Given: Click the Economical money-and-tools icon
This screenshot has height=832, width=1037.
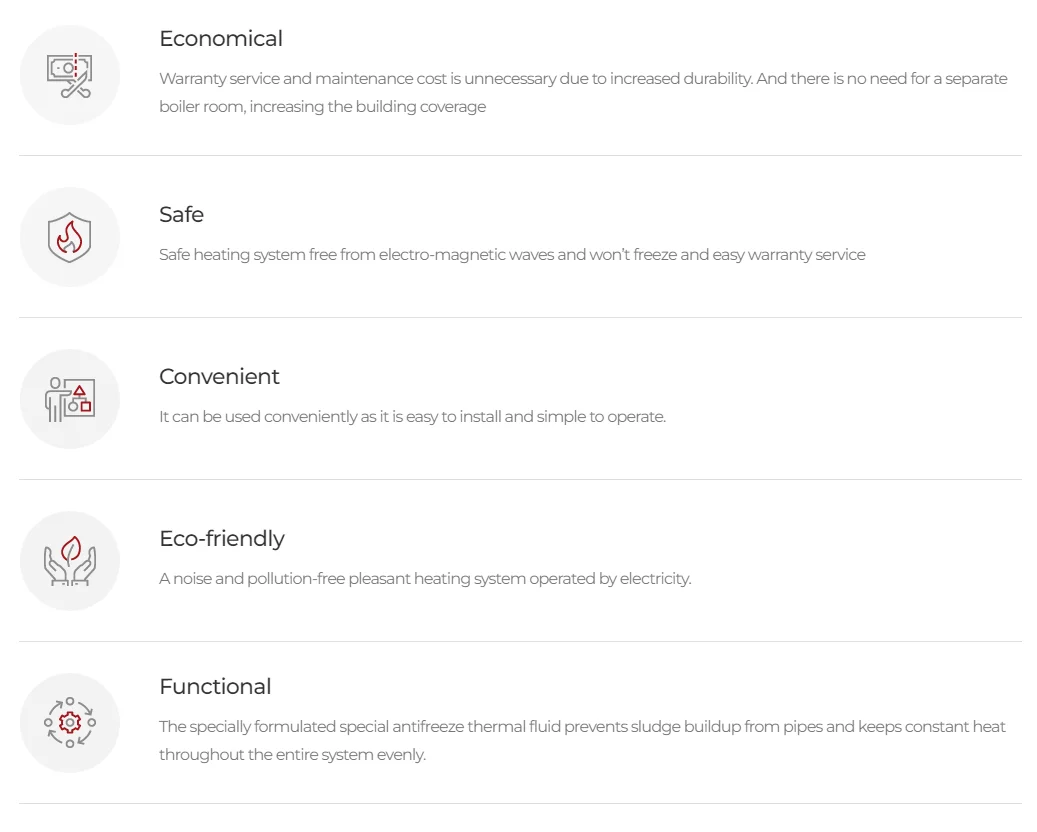Looking at the screenshot, I should point(69,75).
